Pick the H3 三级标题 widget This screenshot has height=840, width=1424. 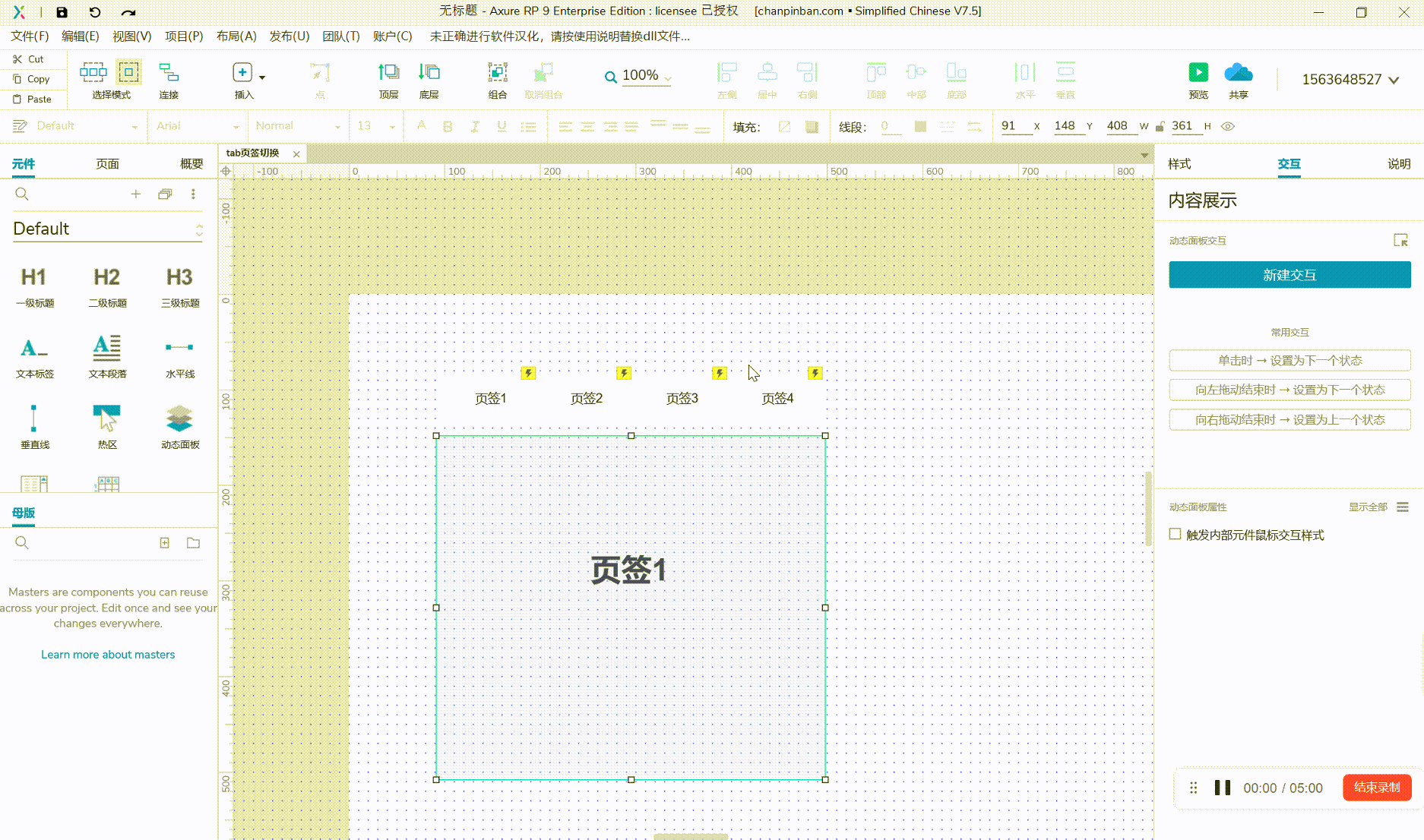[x=180, y=287]
